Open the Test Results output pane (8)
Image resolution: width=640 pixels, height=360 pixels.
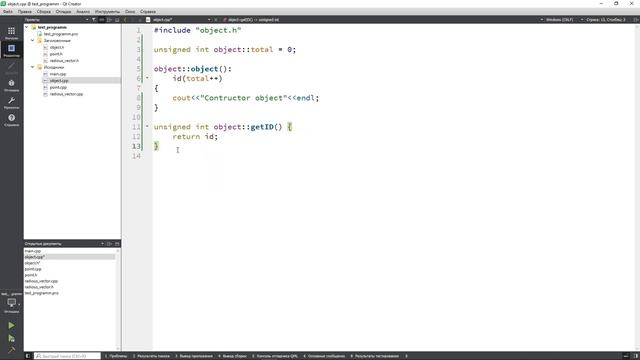tap(374, 356)
